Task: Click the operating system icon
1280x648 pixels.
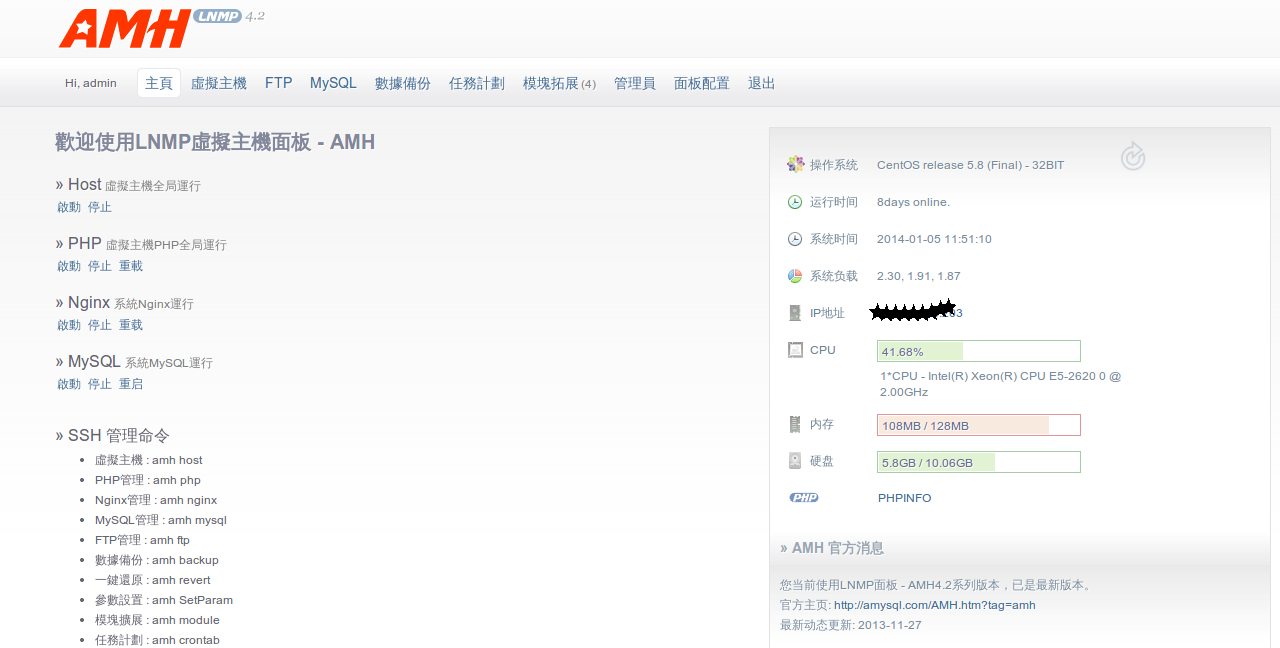Action: (x=795, y=164)
